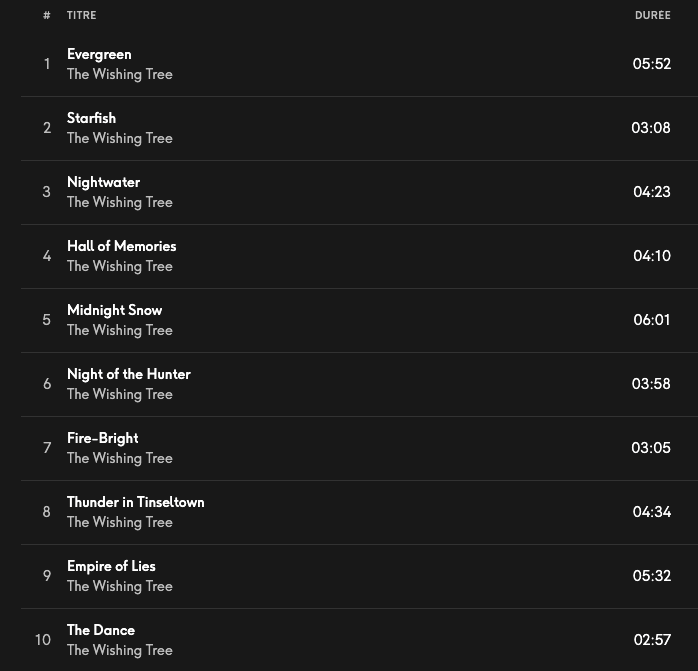Select the Starfish track title
The width and height of the screenshot is (698, 671).
[91, 118]
